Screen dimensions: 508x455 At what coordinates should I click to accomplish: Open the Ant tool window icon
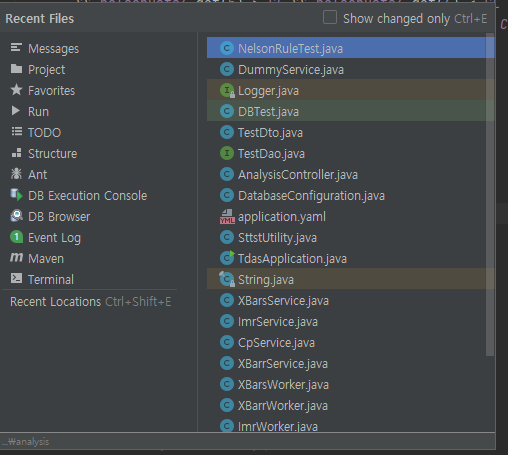pos(16,174)
